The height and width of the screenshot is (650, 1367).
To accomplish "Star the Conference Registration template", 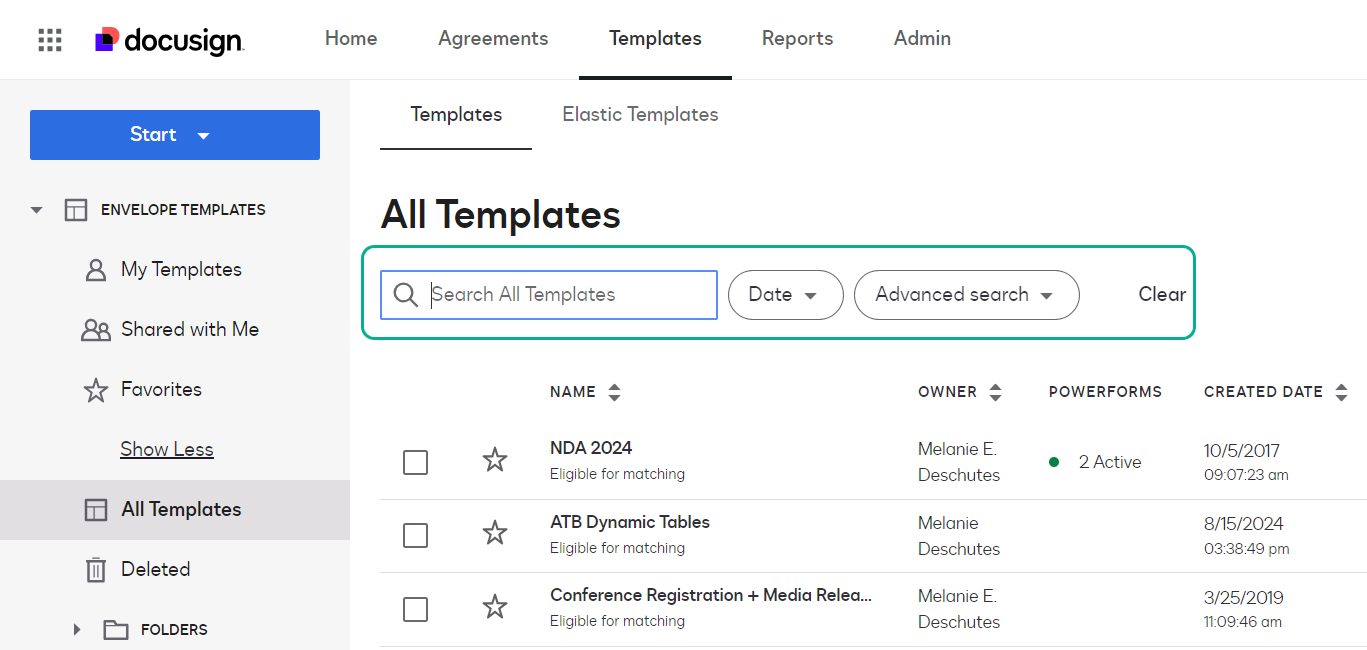I will pyautogui.click(x=495, y=607).
